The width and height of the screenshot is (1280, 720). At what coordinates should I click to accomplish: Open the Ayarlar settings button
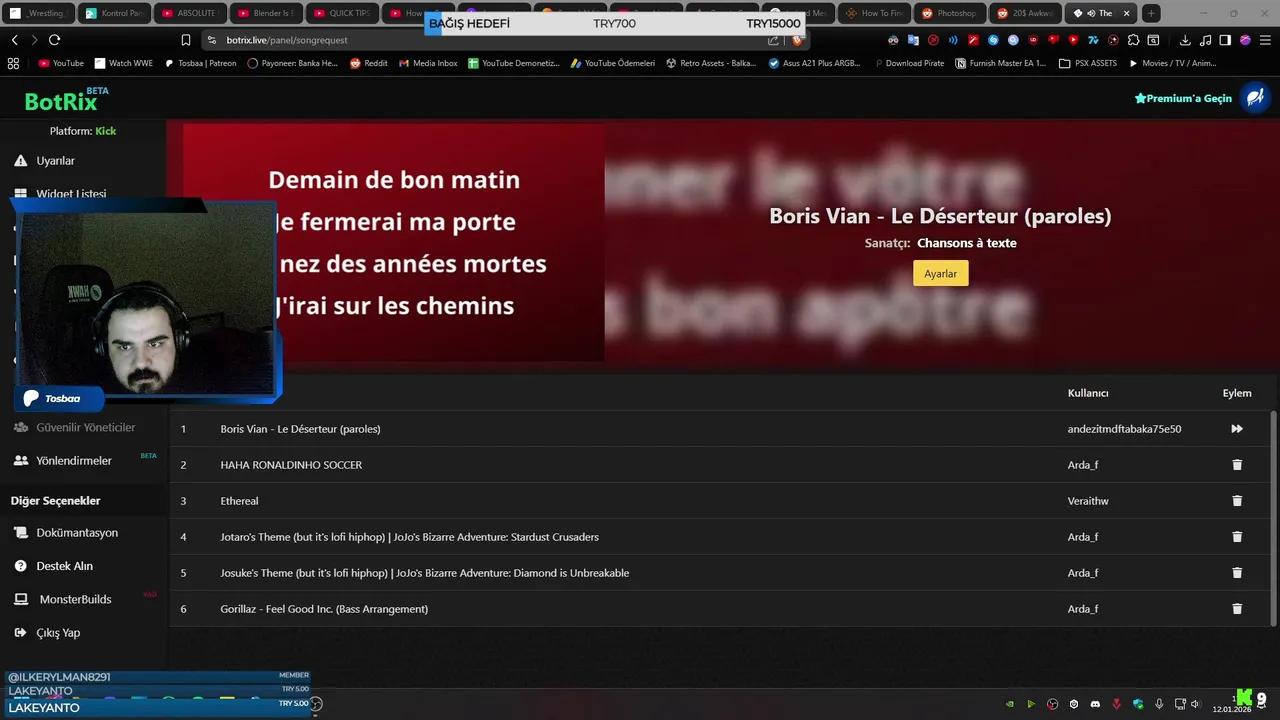tap(940, 273)
